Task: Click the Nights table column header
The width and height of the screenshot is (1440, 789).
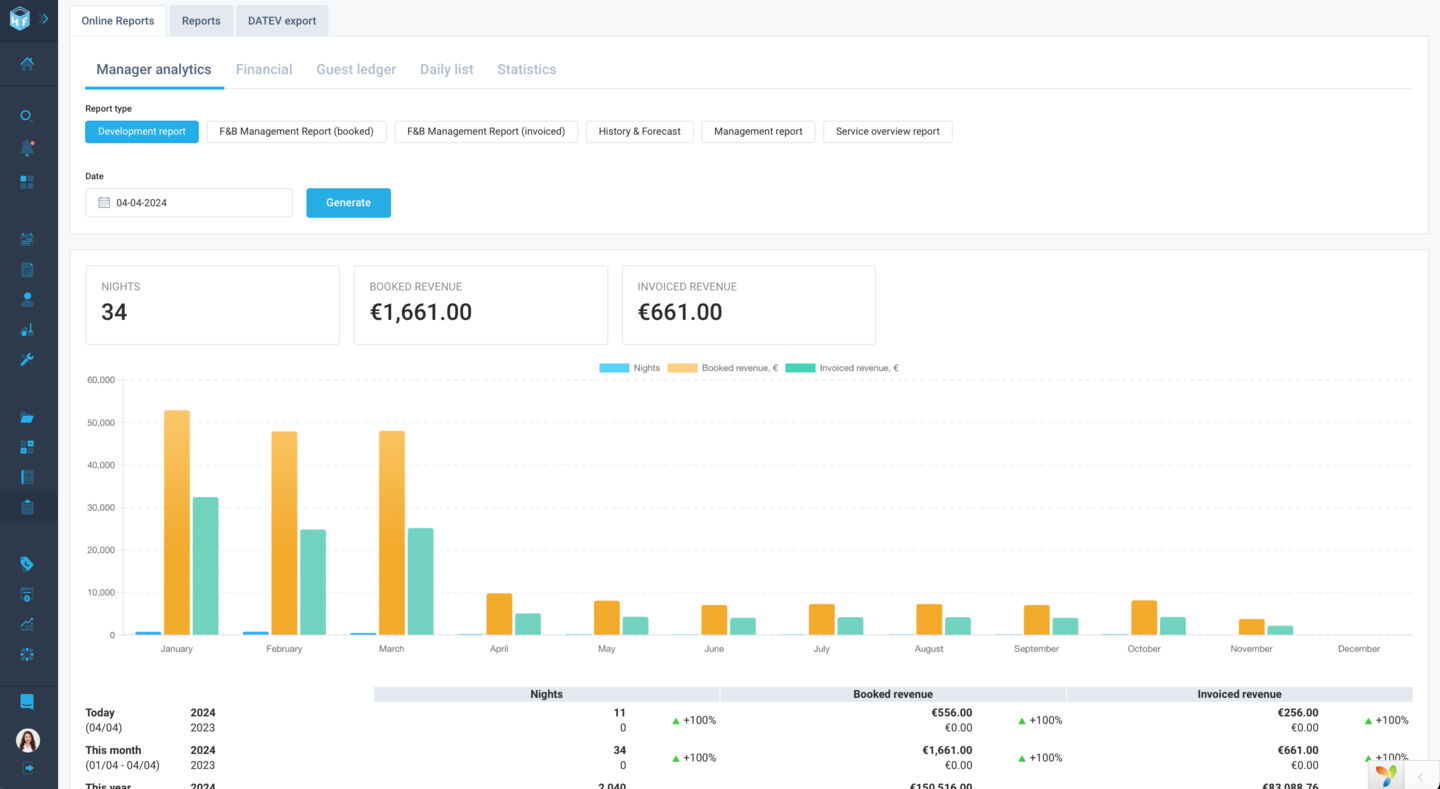Action: tap(547, 694)
